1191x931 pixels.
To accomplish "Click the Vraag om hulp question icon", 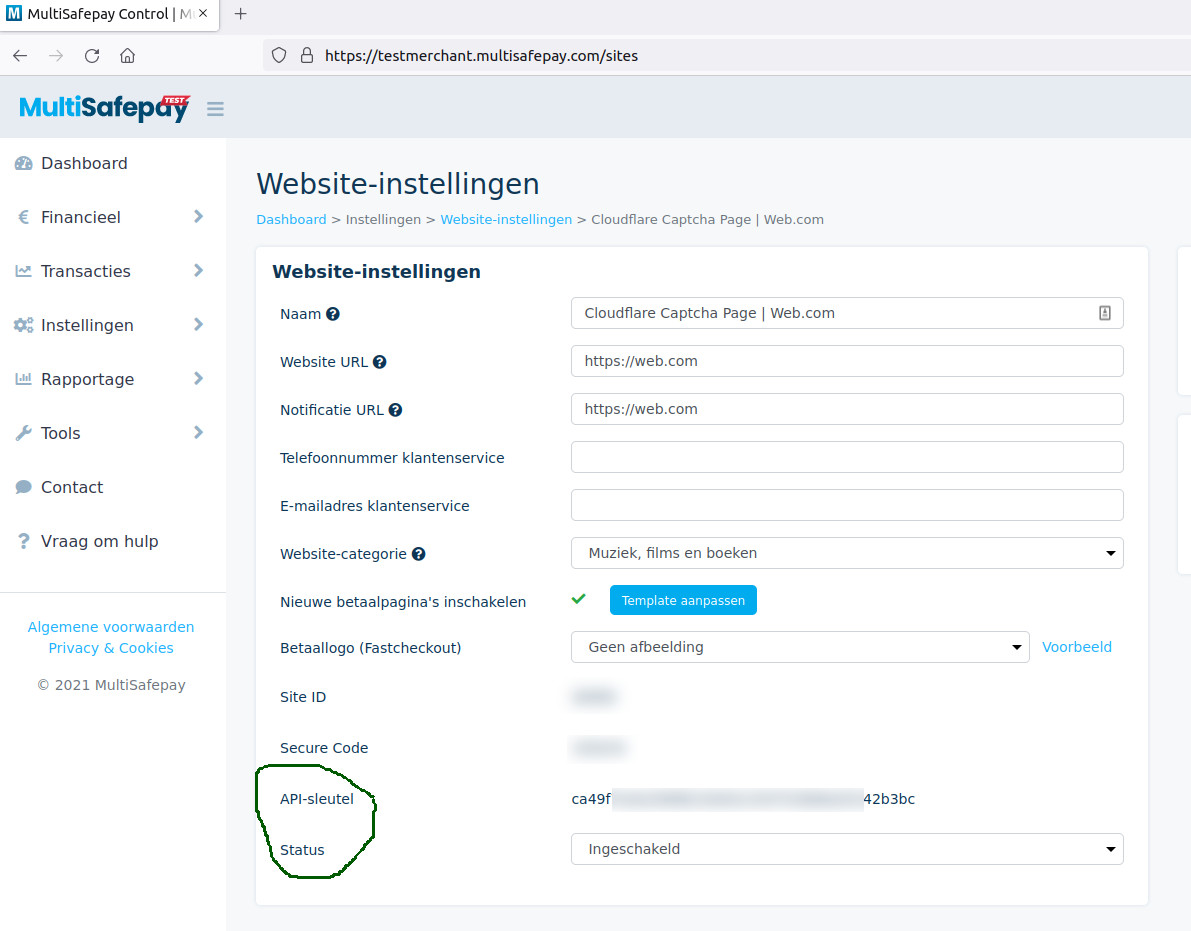I will tap(24, 541).
